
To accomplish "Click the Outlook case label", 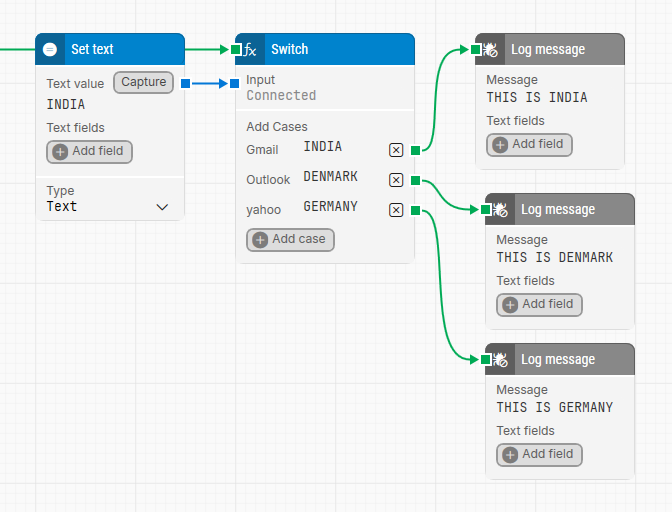I will click(268, 180).
